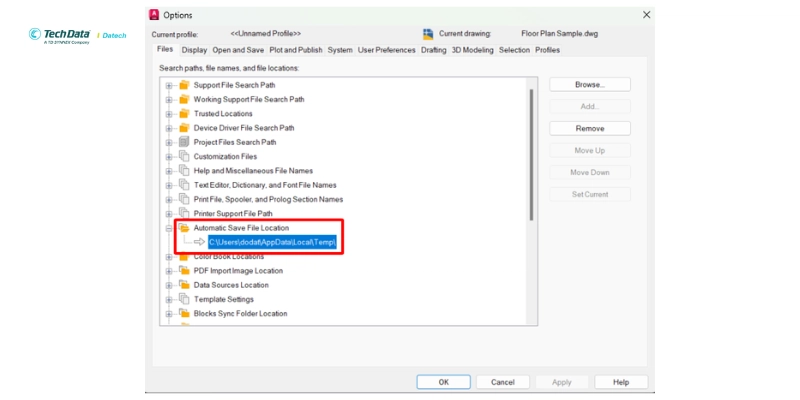The image size is (800, 400).
Task: Click the tree list vertical scrollbar
Action: [531, 155]
